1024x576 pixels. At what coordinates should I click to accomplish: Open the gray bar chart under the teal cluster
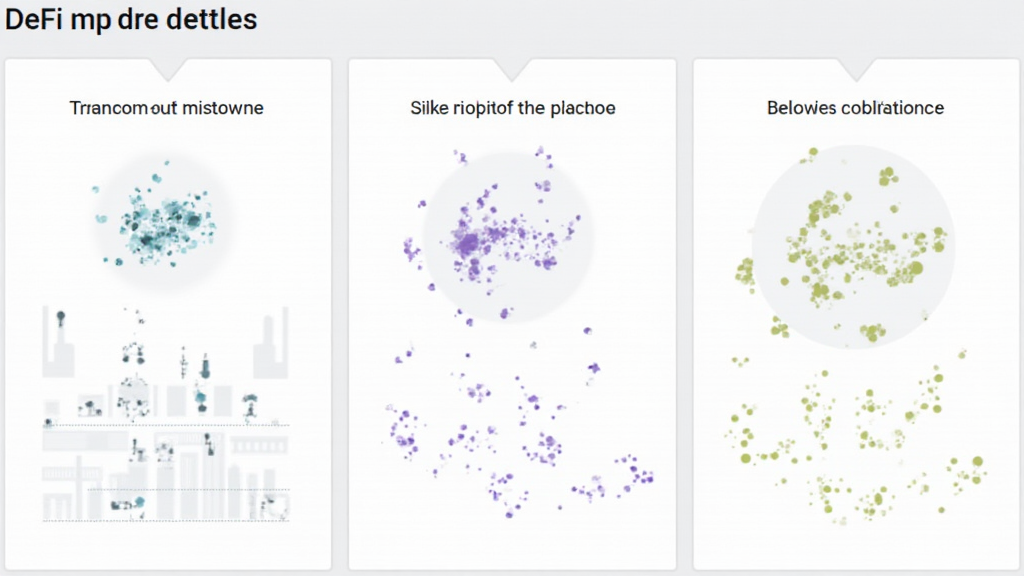coord(166,420)
